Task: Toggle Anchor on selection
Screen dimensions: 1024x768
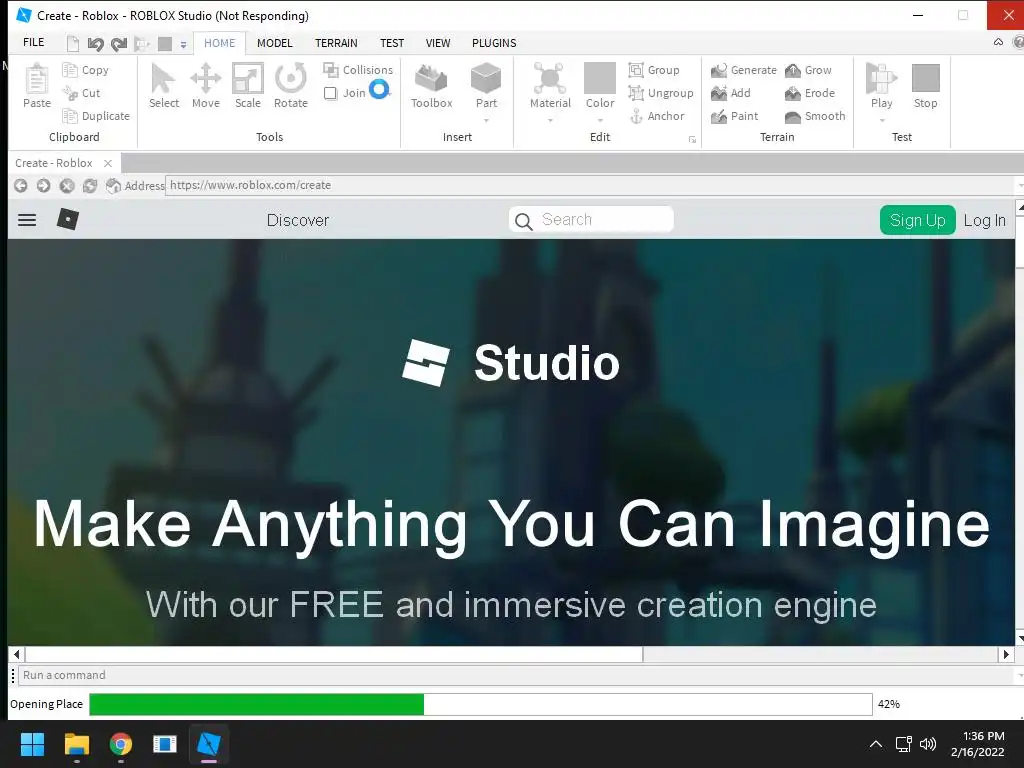Action: pyautogui.click(x=657, y=116)
